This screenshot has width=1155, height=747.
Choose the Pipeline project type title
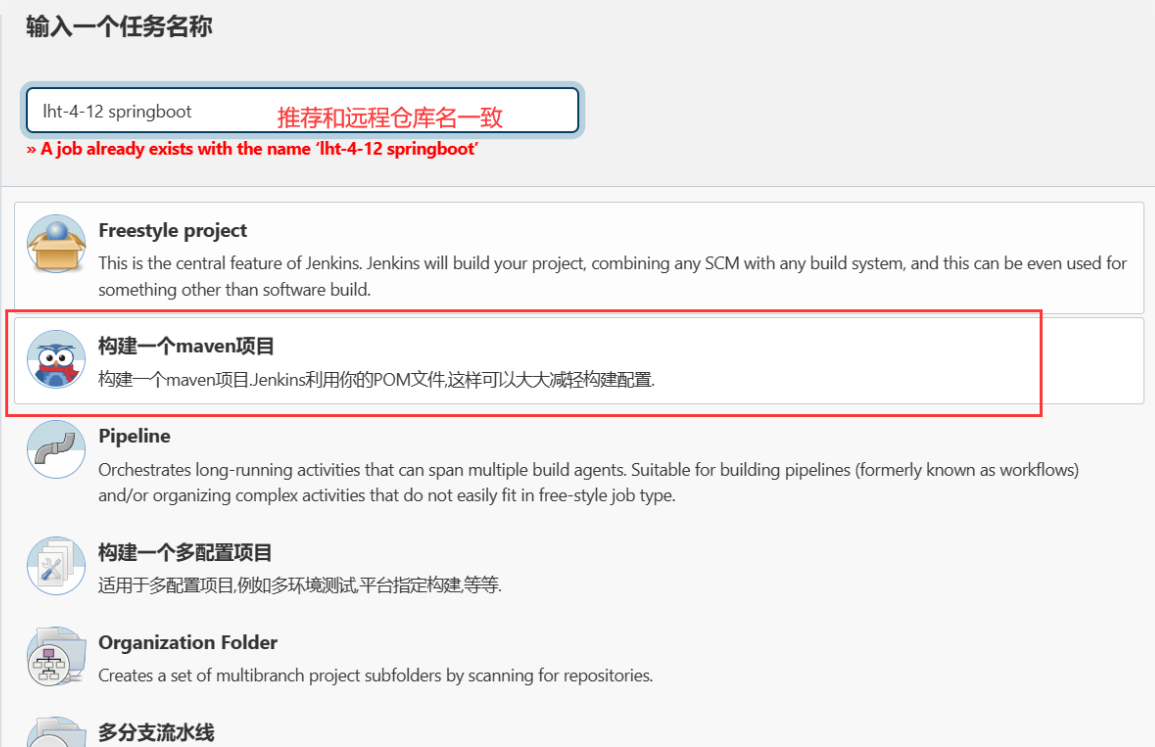[134, 436]
